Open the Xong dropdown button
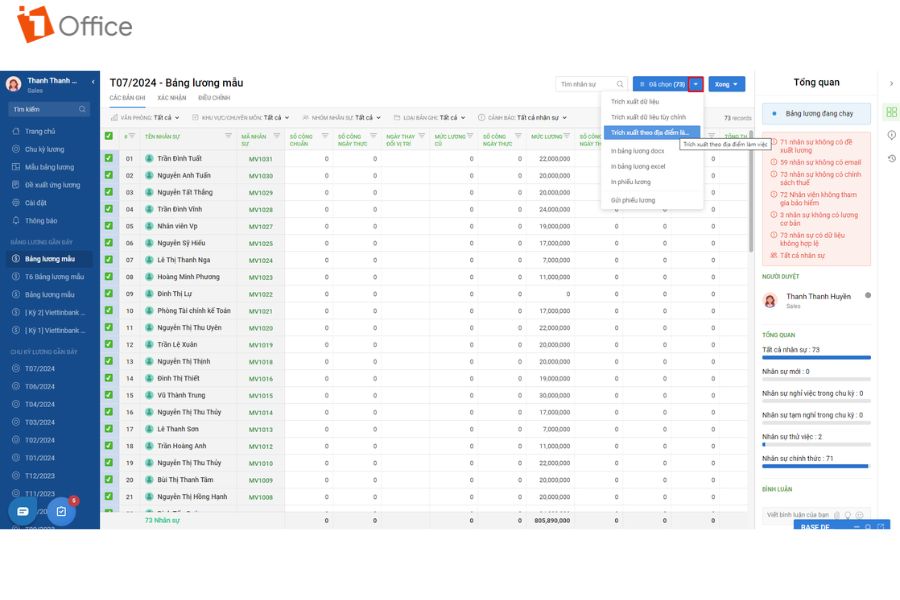 pyautogui.click(x=727, y=84)
